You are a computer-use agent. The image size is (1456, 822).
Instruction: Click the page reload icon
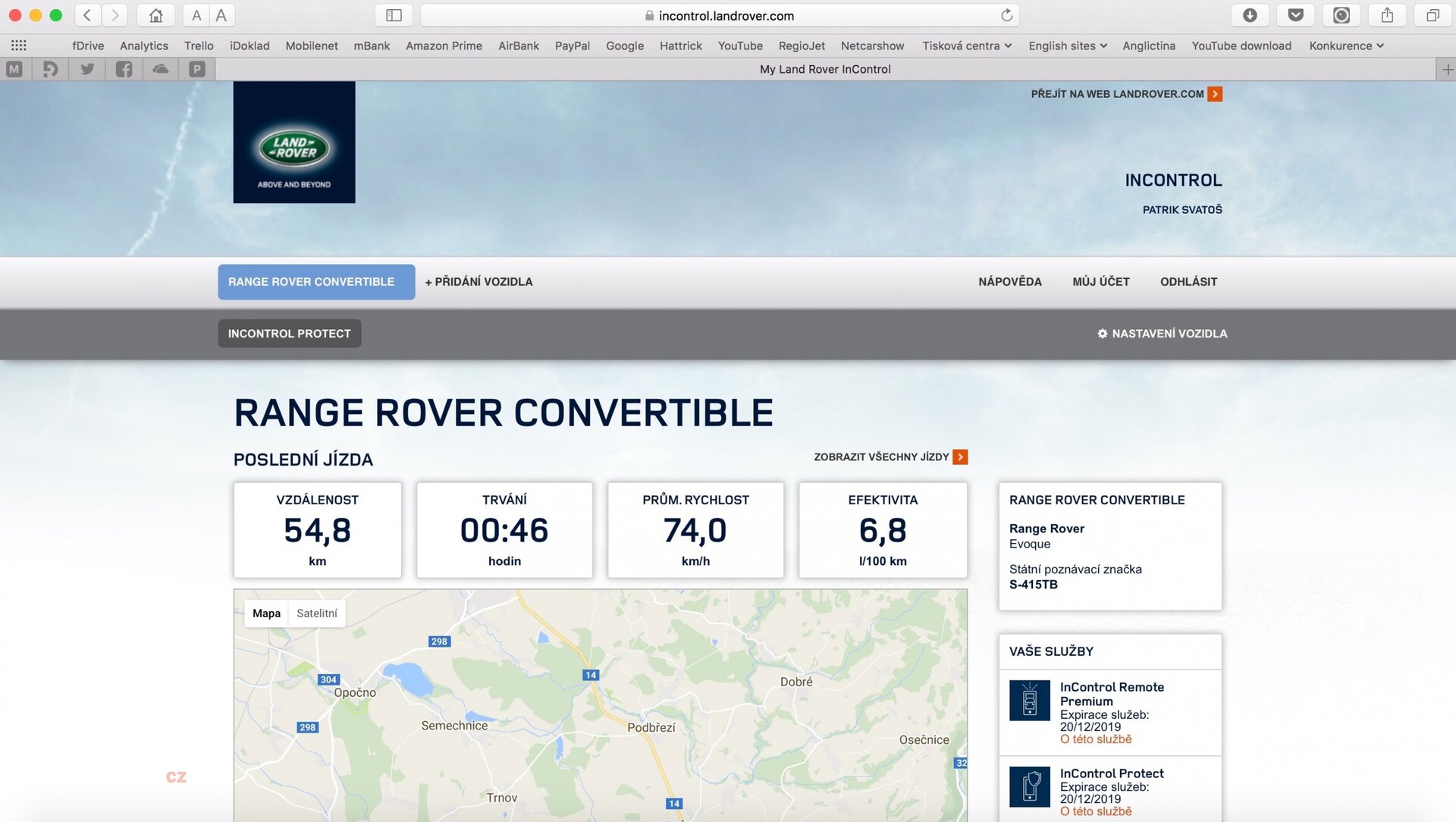(x=1006, y=15)
